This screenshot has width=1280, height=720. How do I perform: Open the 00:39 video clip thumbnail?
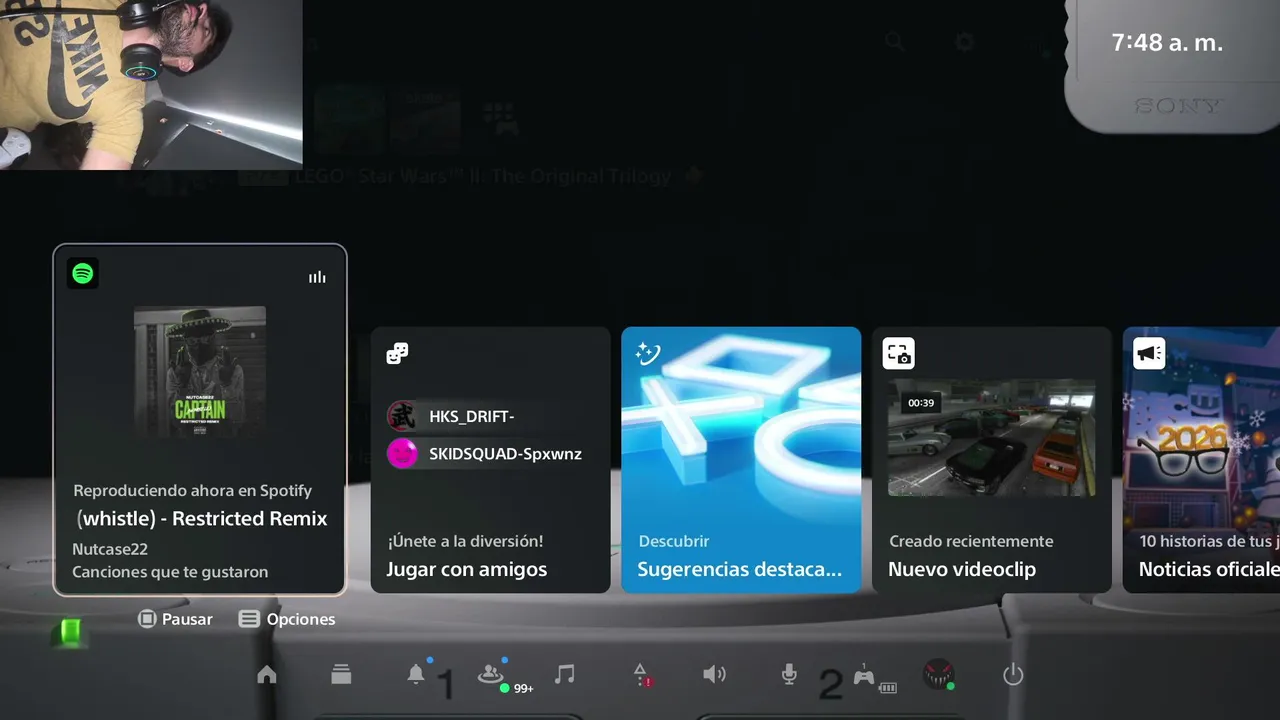pyautogui.click(x=991, y=437)
